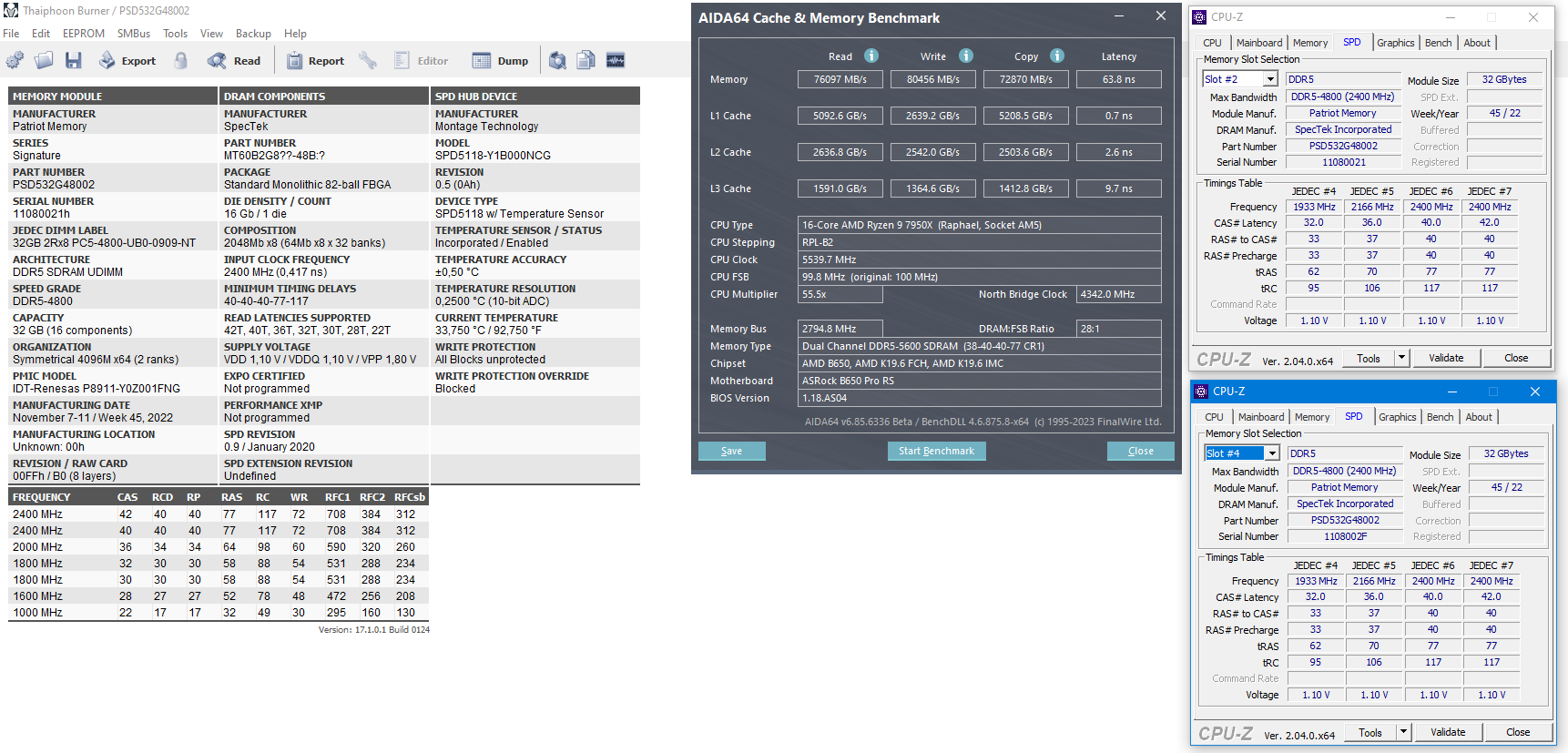Click the Editor toolbar button in Thaiphoon Burner
Screen dimensions: 1568x753
422,60
